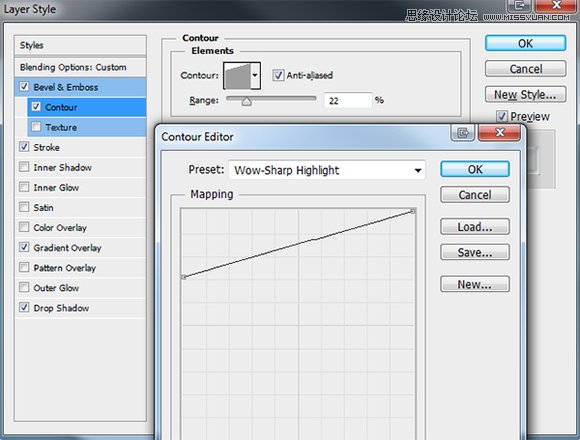Image resolution: width=580 pixels, height=440 pixels.
Task: Click the Save... contour button
Action: point(475,252)
